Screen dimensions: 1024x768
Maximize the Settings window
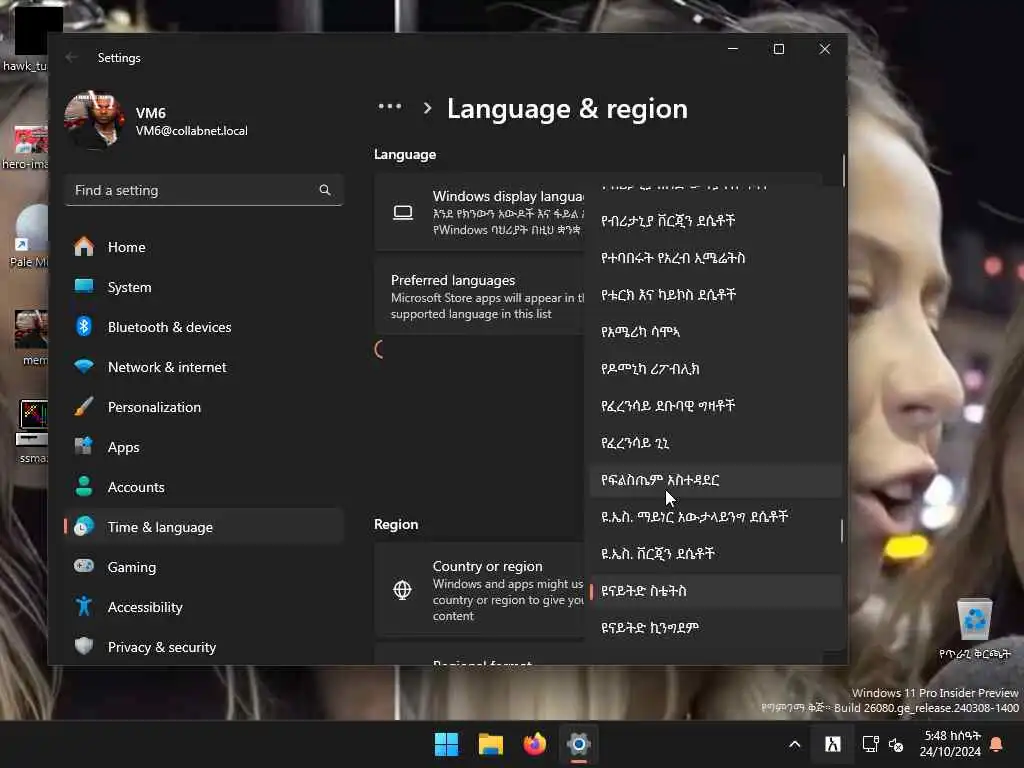(x=778, y=49)
